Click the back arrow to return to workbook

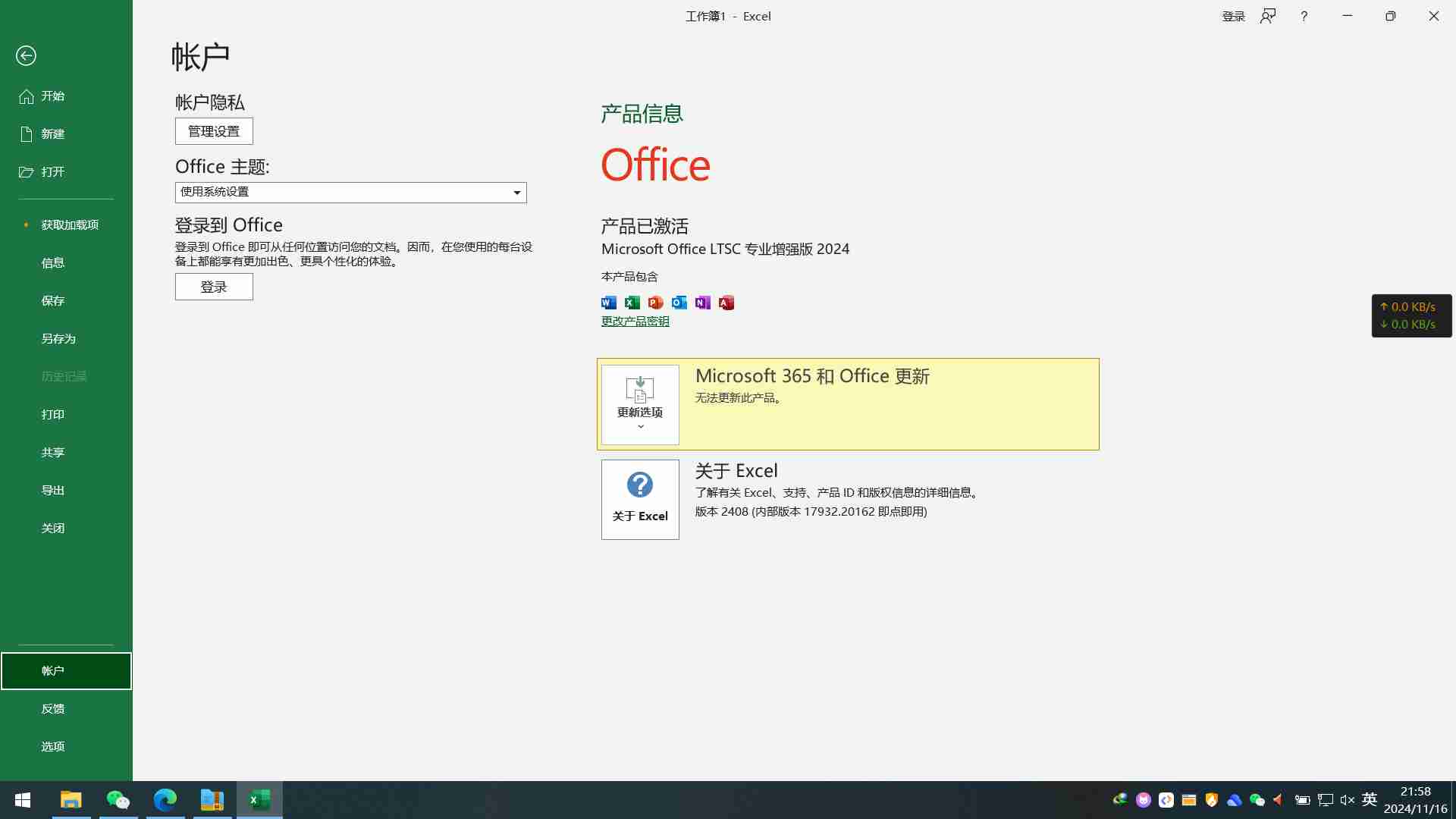point(26,55)
